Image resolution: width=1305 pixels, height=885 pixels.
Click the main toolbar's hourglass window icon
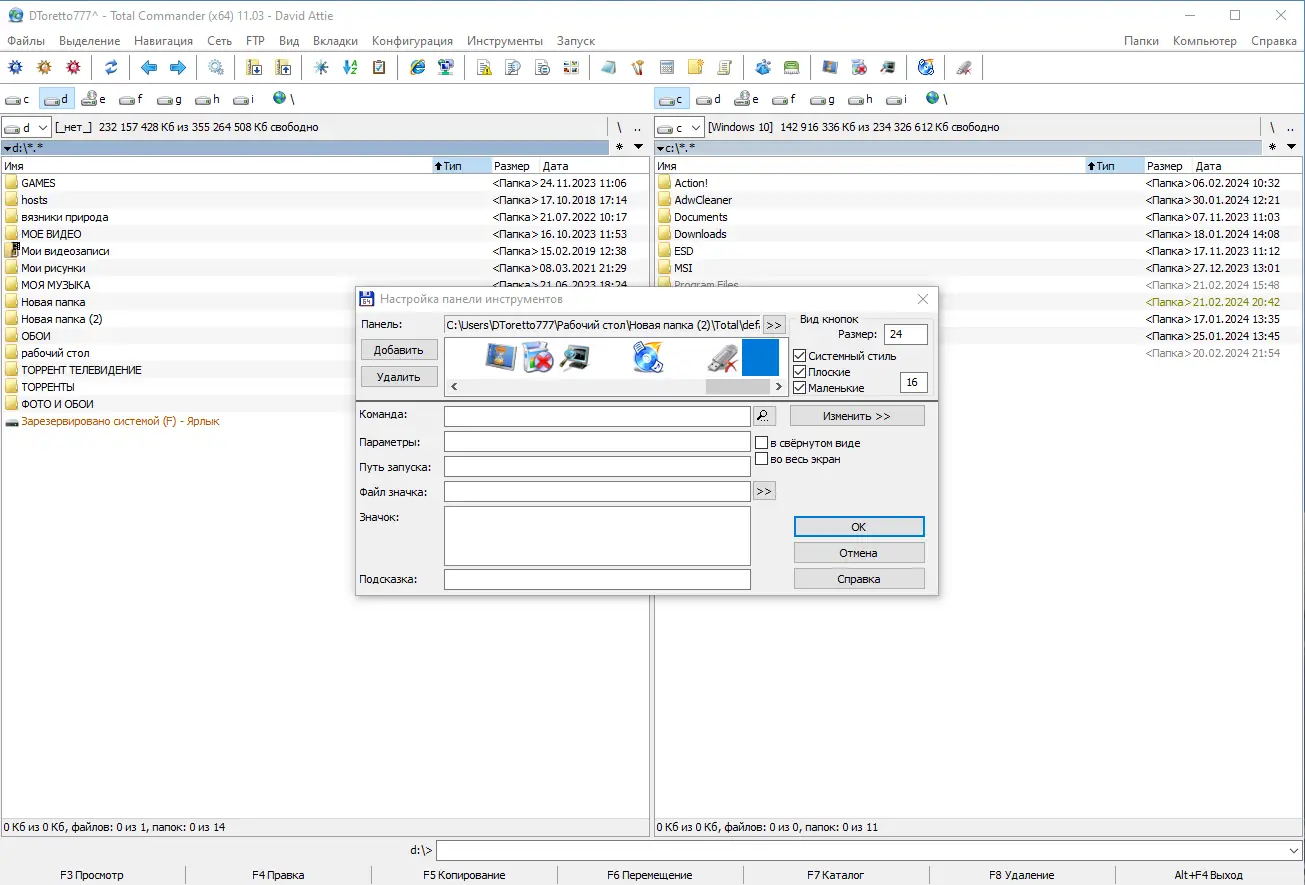click(829, 67)
